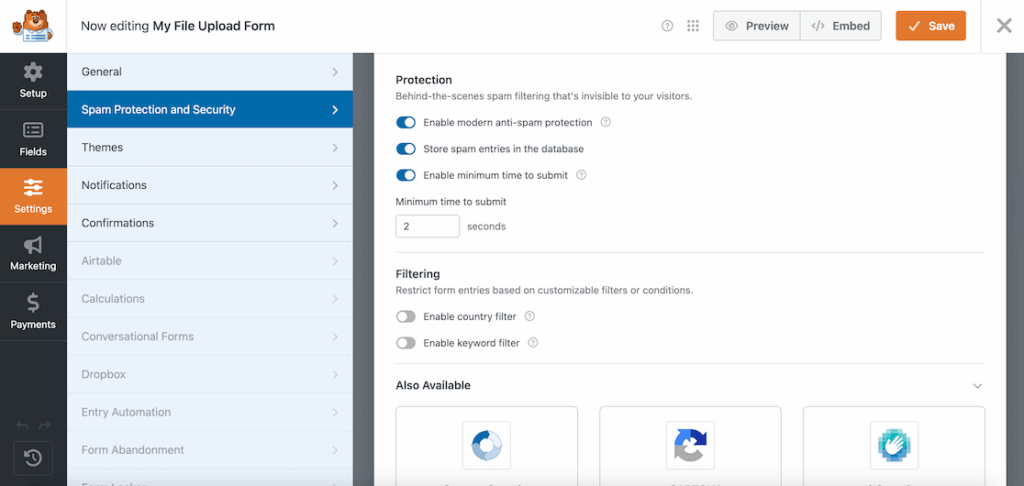This screenshot has height=486, width=1024.
Task: Open the Marketing megaphone icon
Action: point(33,245)
